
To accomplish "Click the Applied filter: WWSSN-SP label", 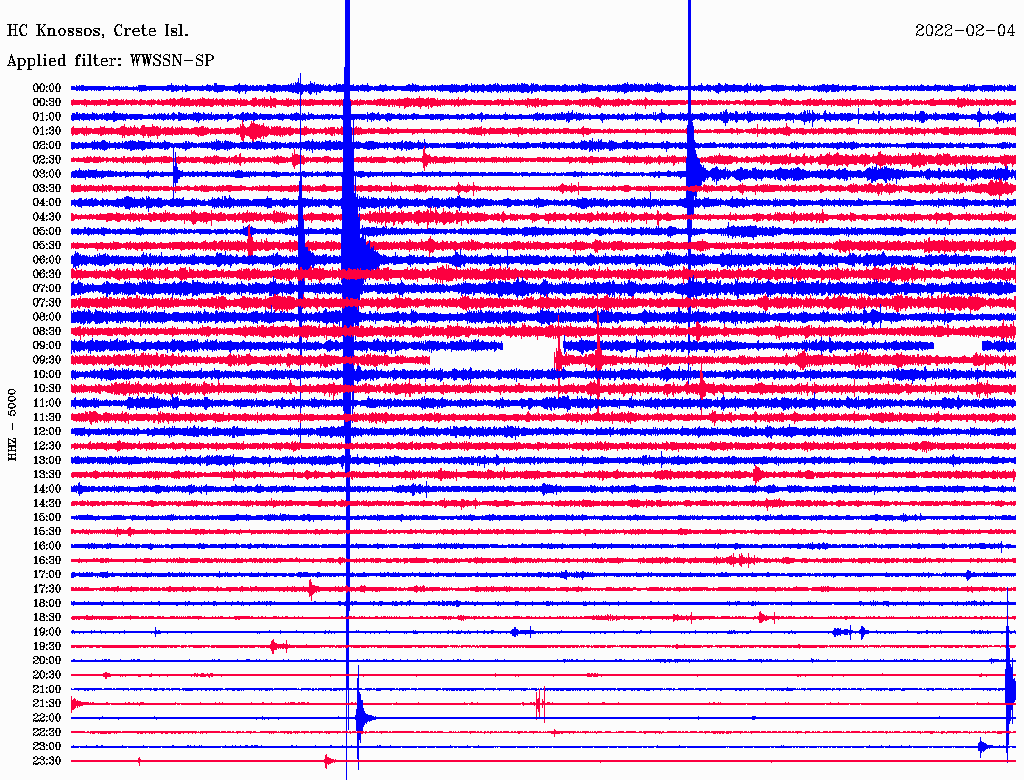I will tap(110, 61).
